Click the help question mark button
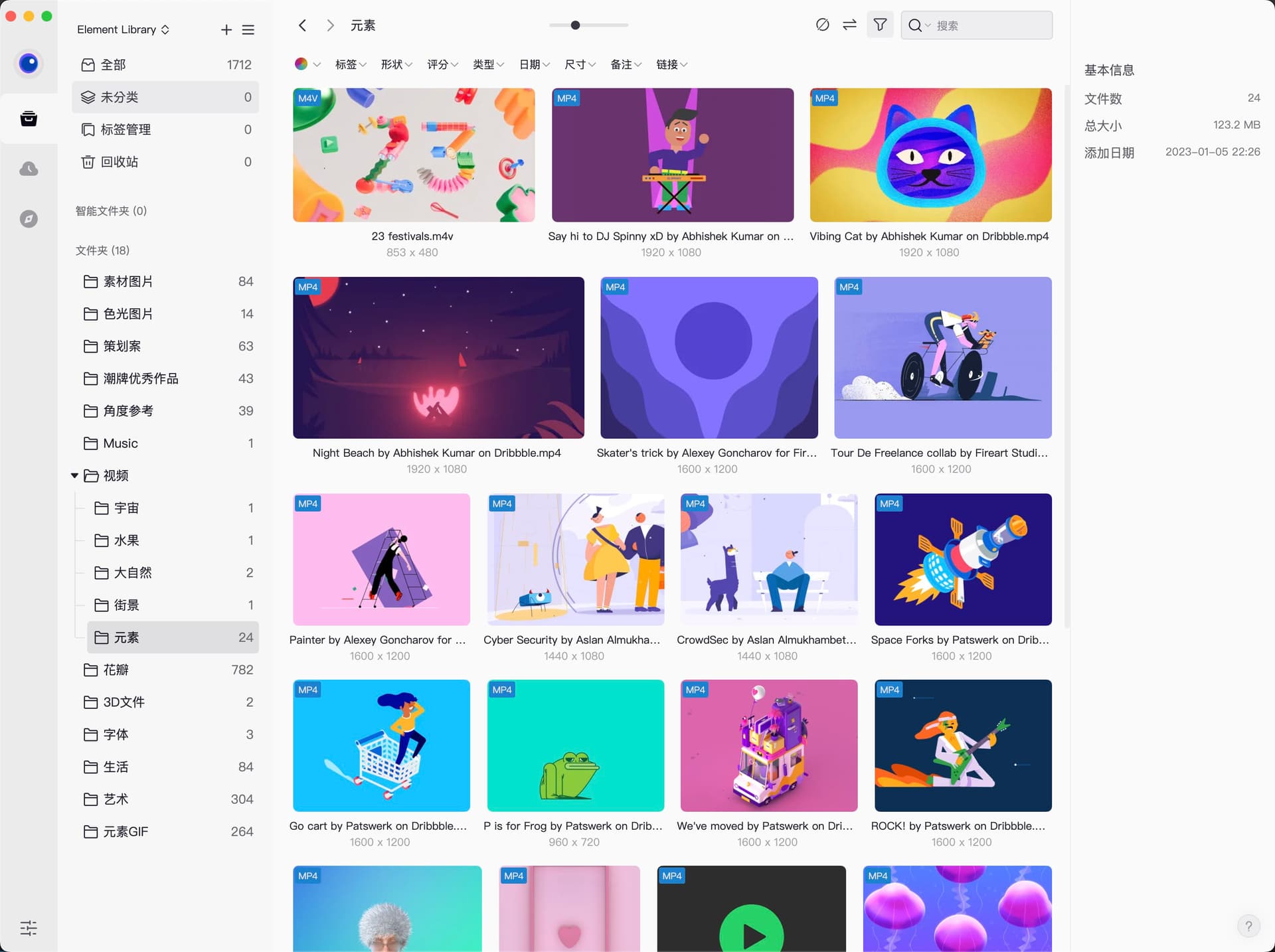This screenshot has width=1275, height=952. tap(1248, 926)
